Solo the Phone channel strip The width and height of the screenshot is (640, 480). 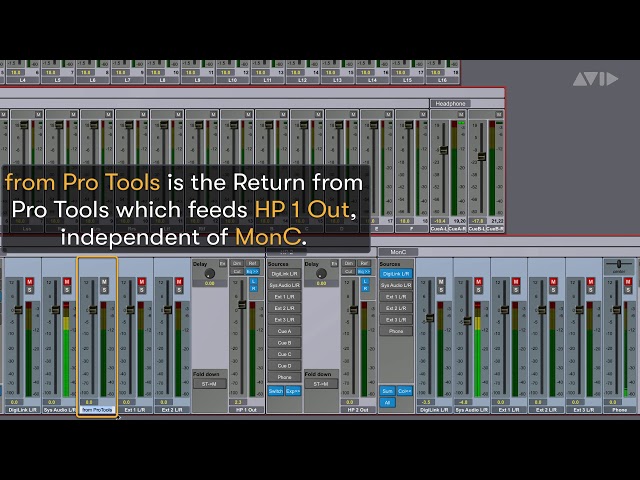coord(628,290)
